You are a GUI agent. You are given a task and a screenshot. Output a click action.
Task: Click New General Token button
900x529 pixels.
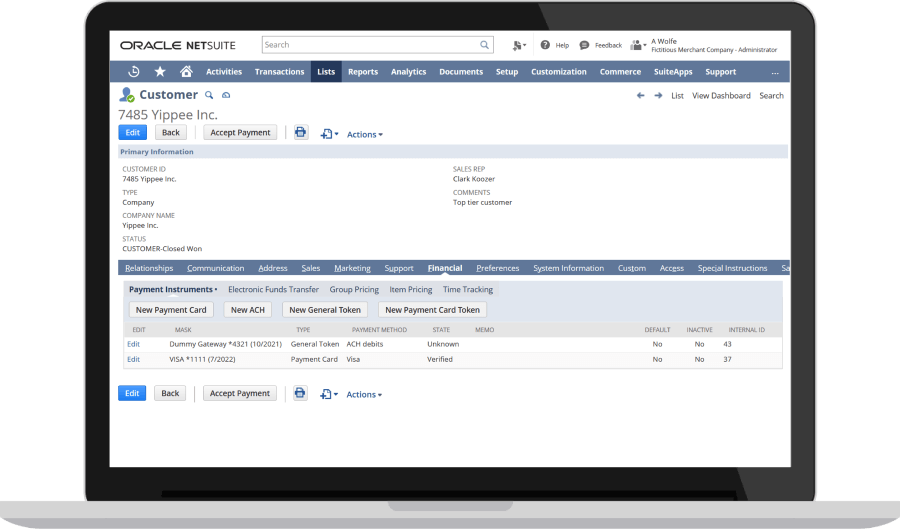click(325, 310)
